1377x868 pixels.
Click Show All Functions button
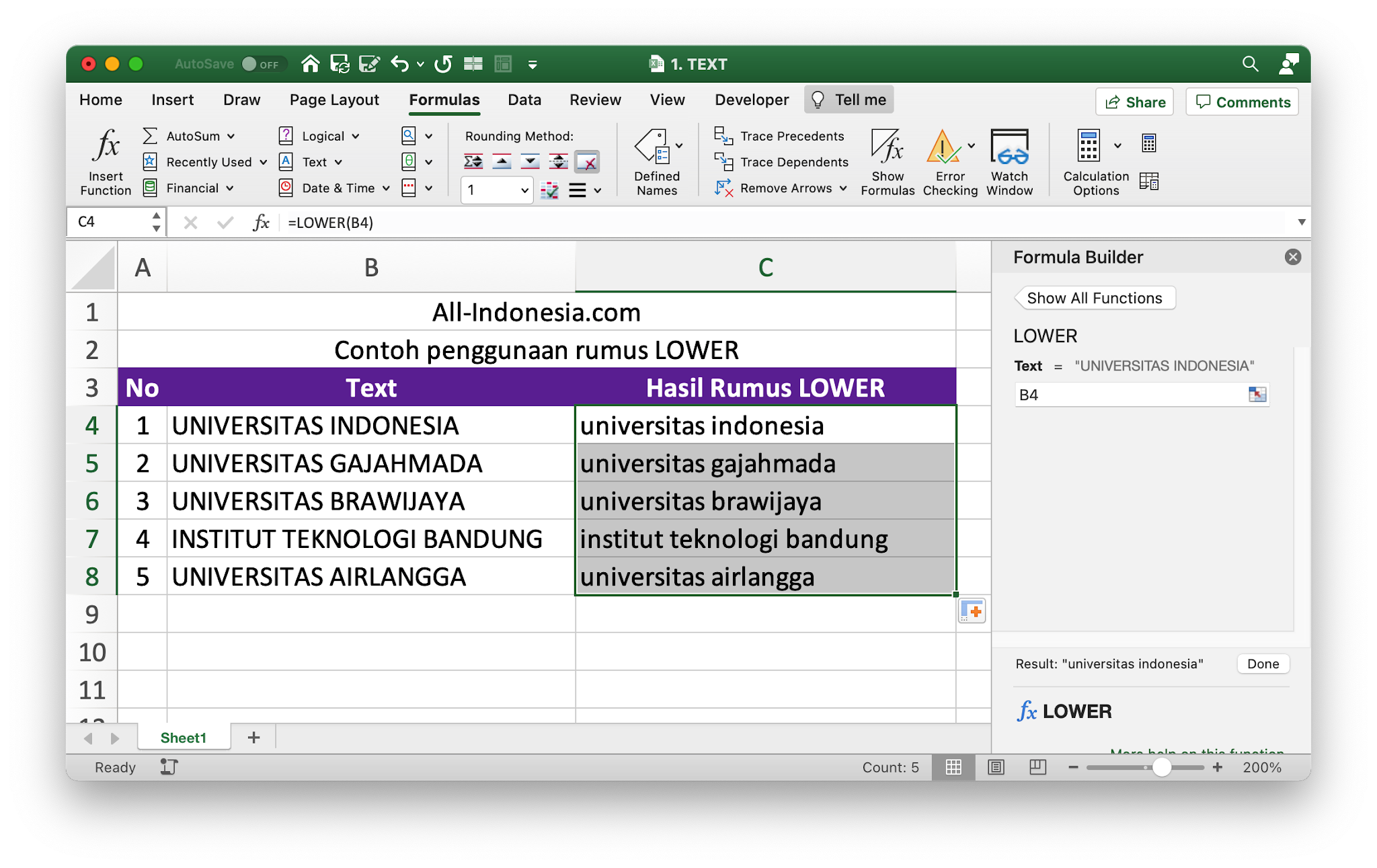(x=1095, y=298)
